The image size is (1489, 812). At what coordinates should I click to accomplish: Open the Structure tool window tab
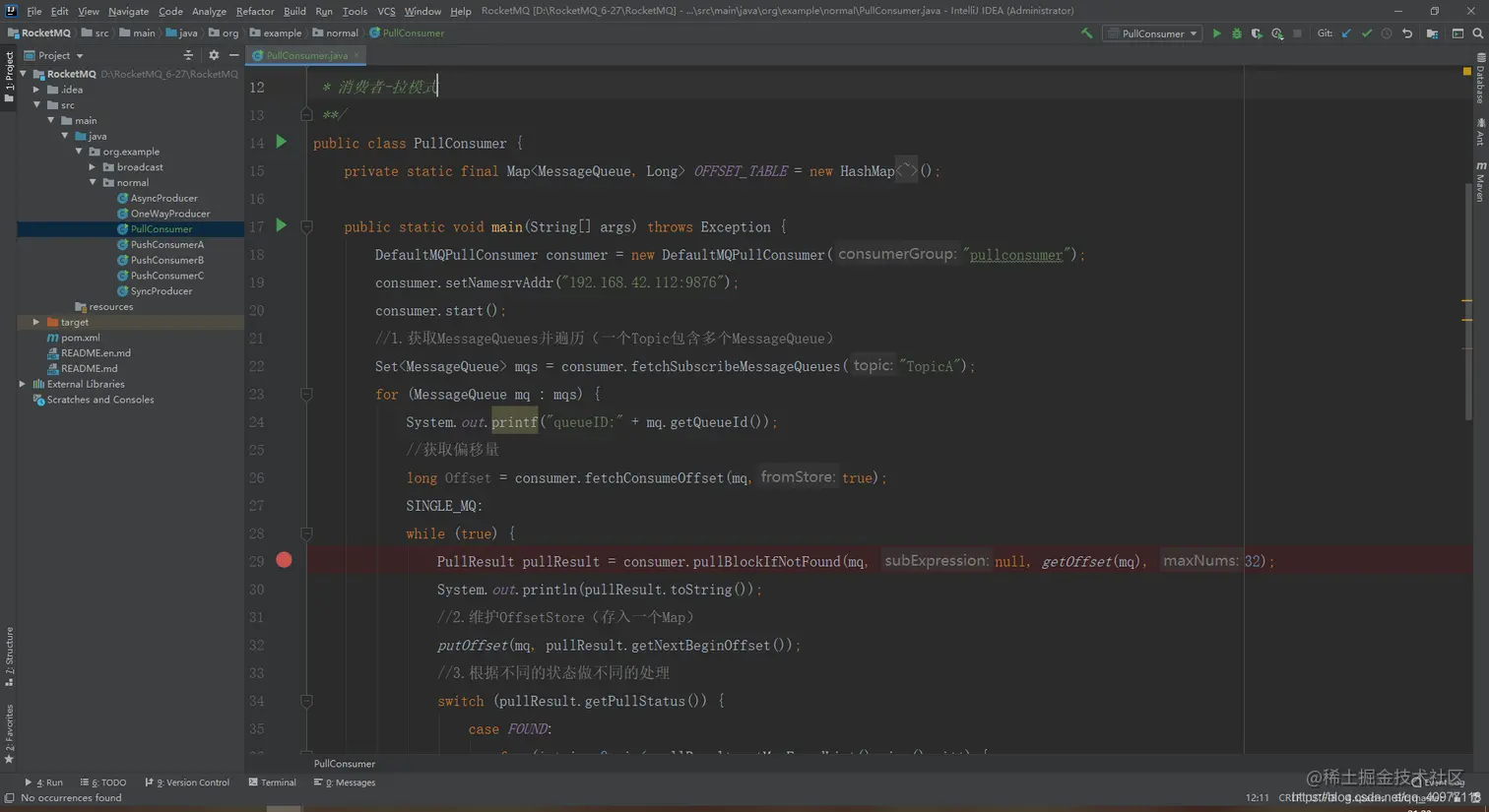9,656
